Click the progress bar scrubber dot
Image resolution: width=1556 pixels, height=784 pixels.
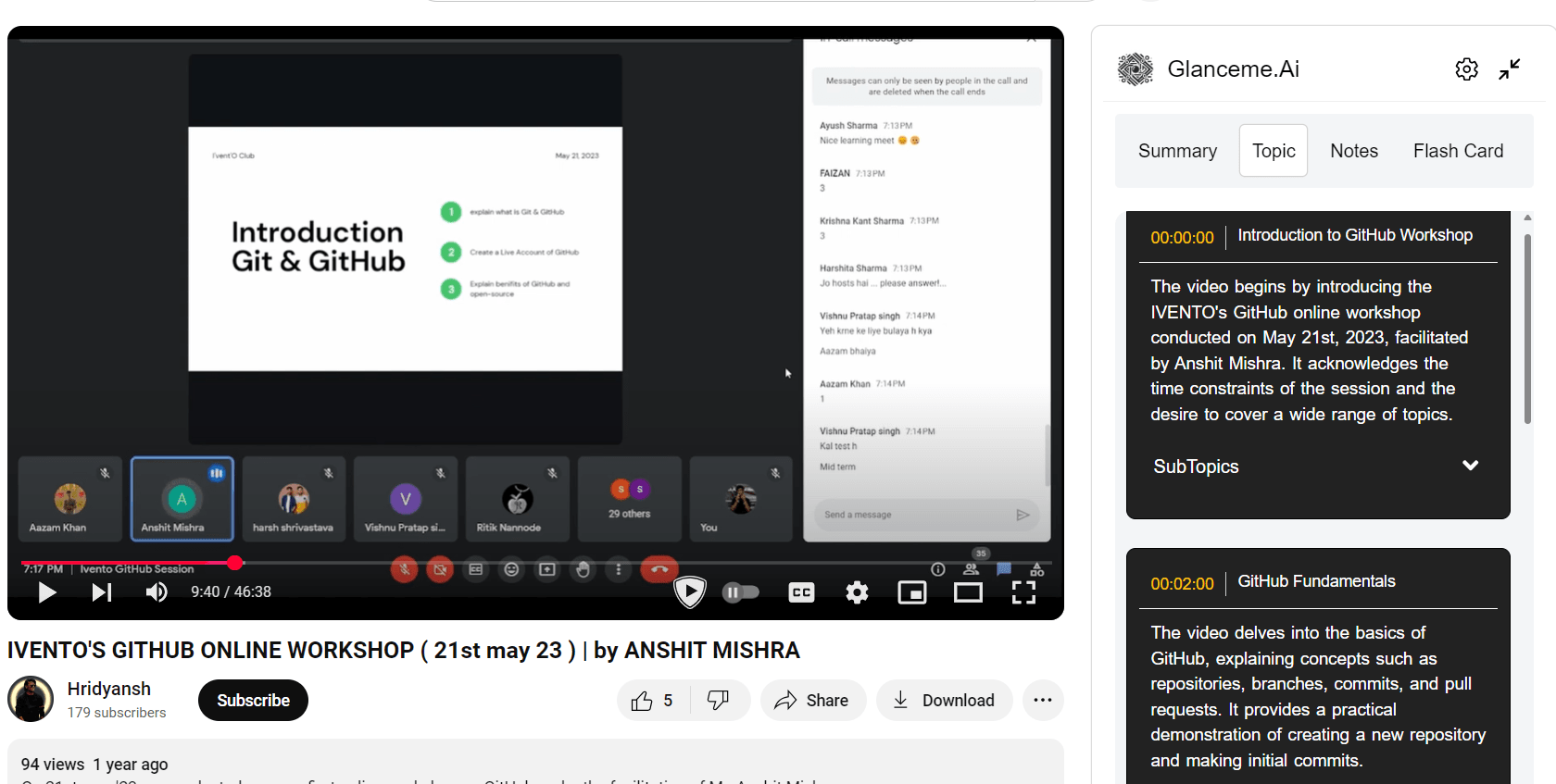235,563
